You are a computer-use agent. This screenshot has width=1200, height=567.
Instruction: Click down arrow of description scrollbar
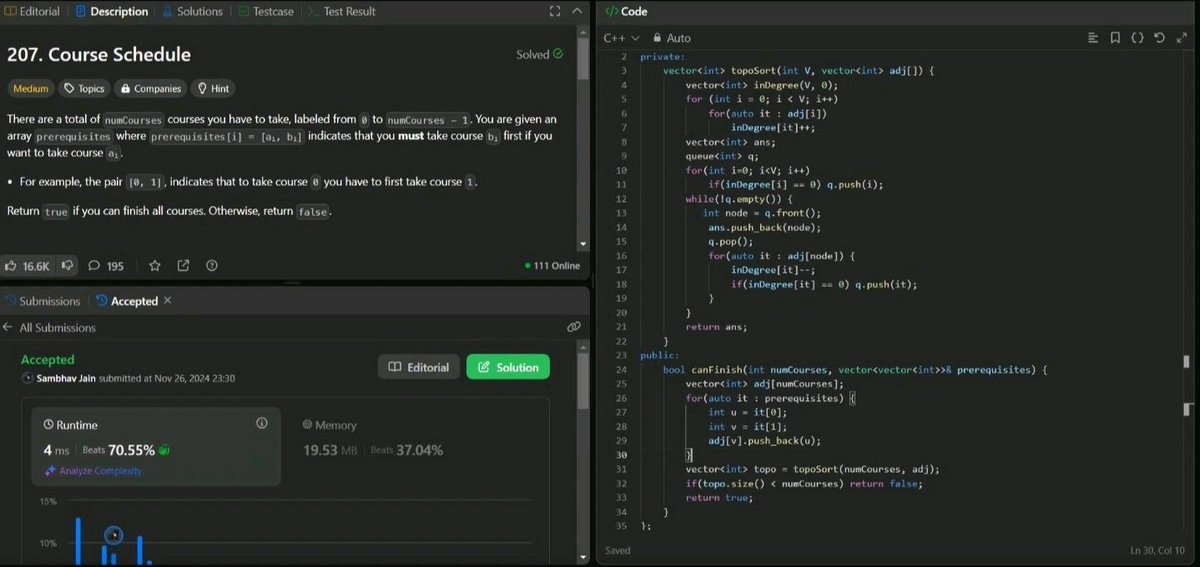[583, 245]
